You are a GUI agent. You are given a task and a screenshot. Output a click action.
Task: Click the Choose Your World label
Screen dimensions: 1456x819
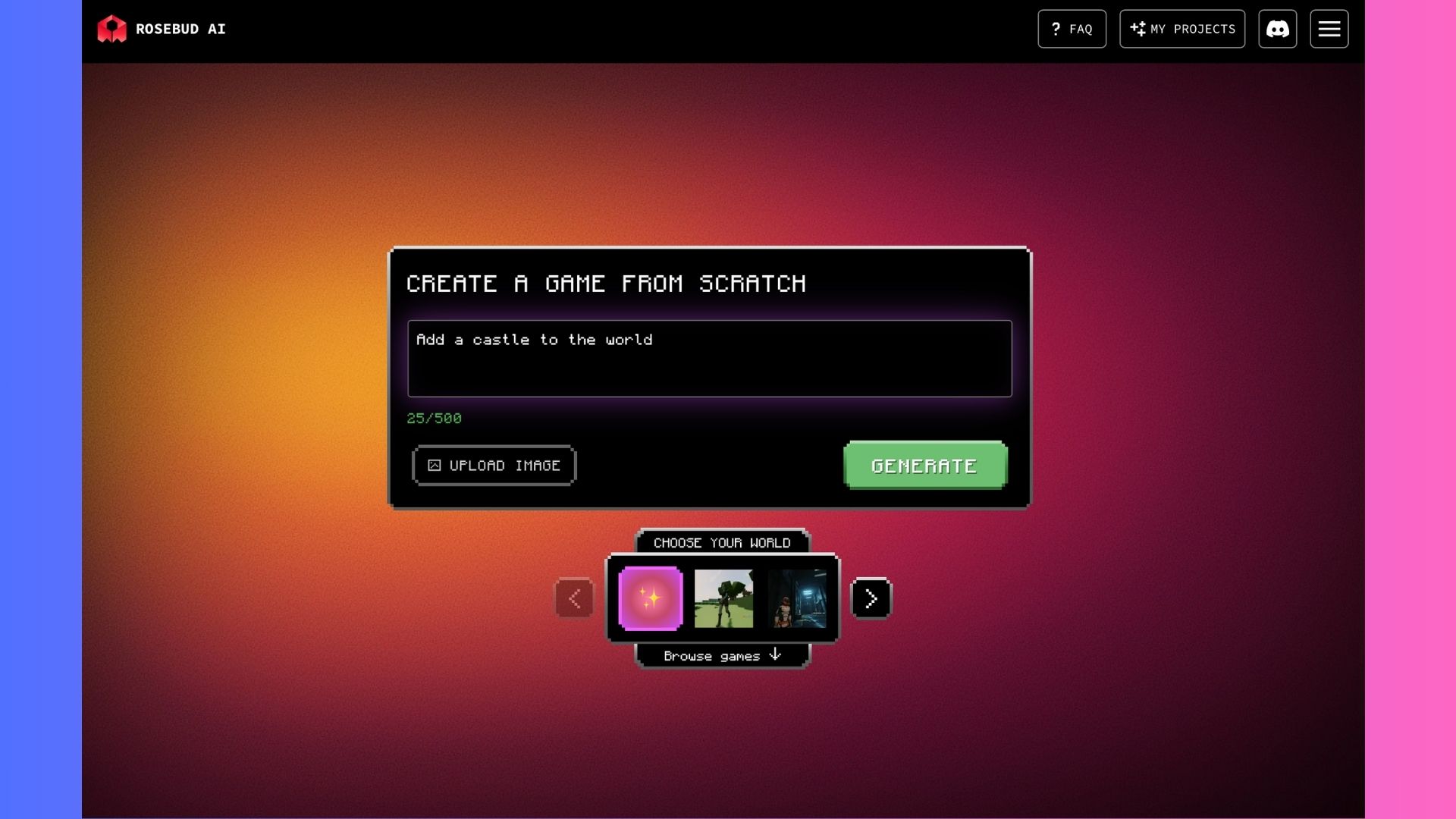722,543
